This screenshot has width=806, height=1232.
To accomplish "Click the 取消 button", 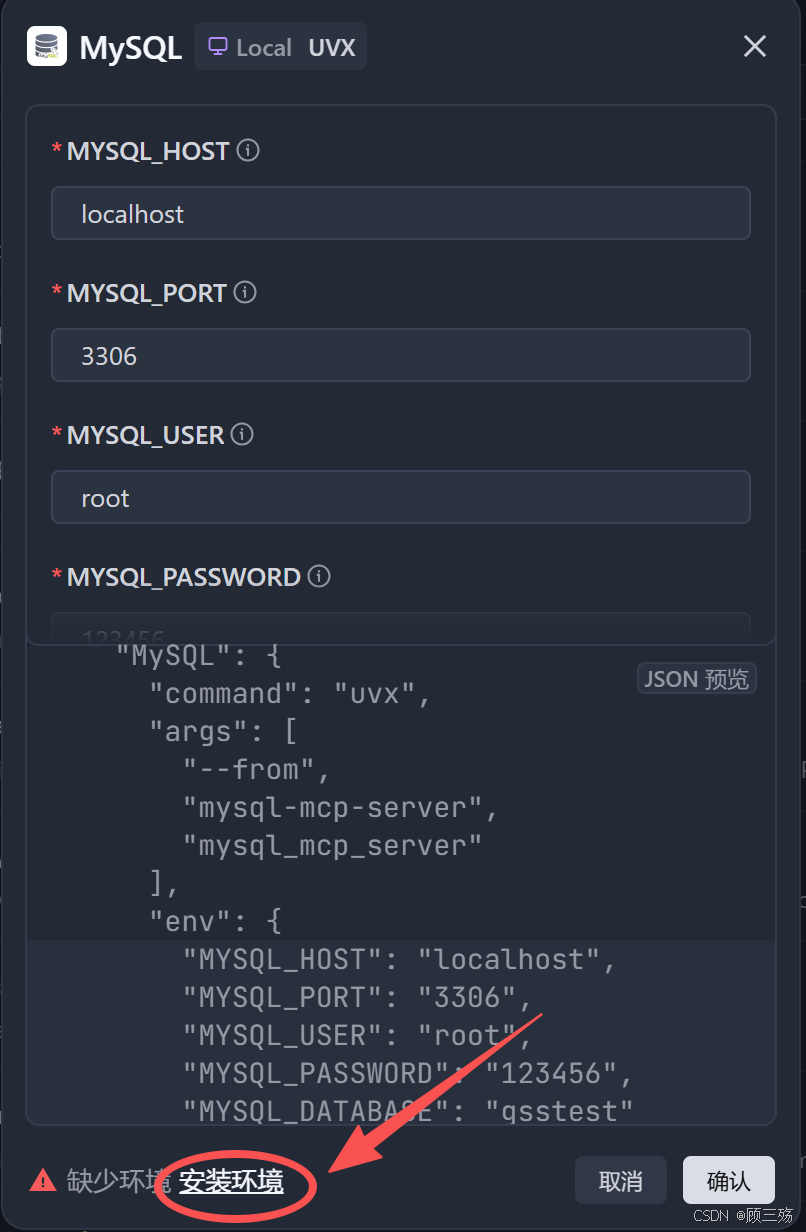I will click(x=620, y=1181).
